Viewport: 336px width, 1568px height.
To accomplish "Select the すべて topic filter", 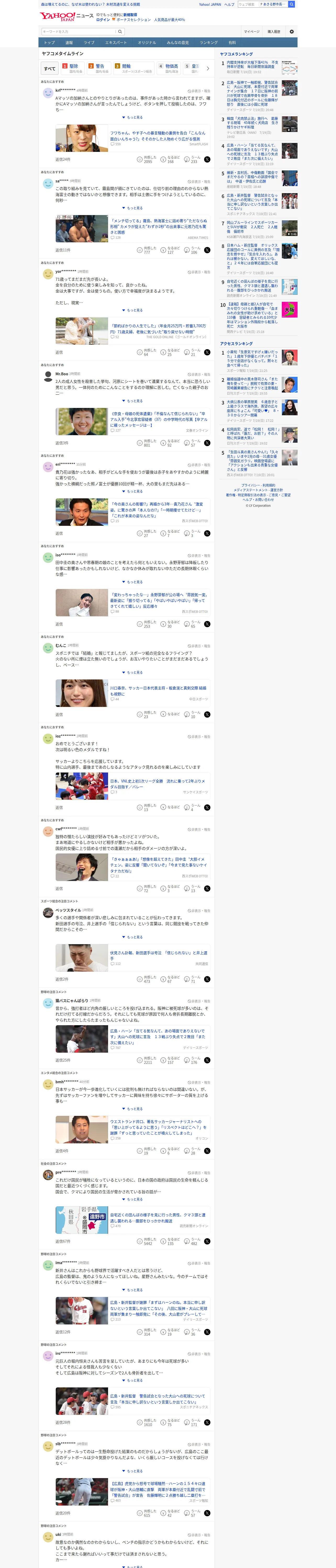I will [x=50, y=68].
